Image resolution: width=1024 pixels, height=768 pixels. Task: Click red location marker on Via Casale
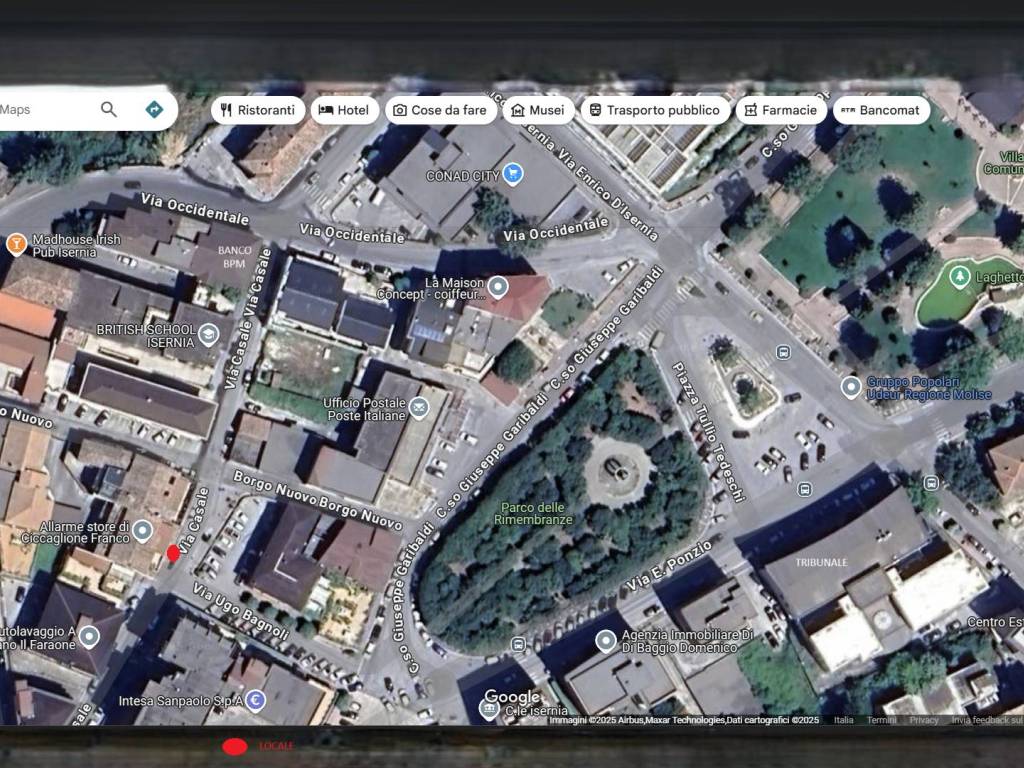pyautogui.click(x=173, y=553)
